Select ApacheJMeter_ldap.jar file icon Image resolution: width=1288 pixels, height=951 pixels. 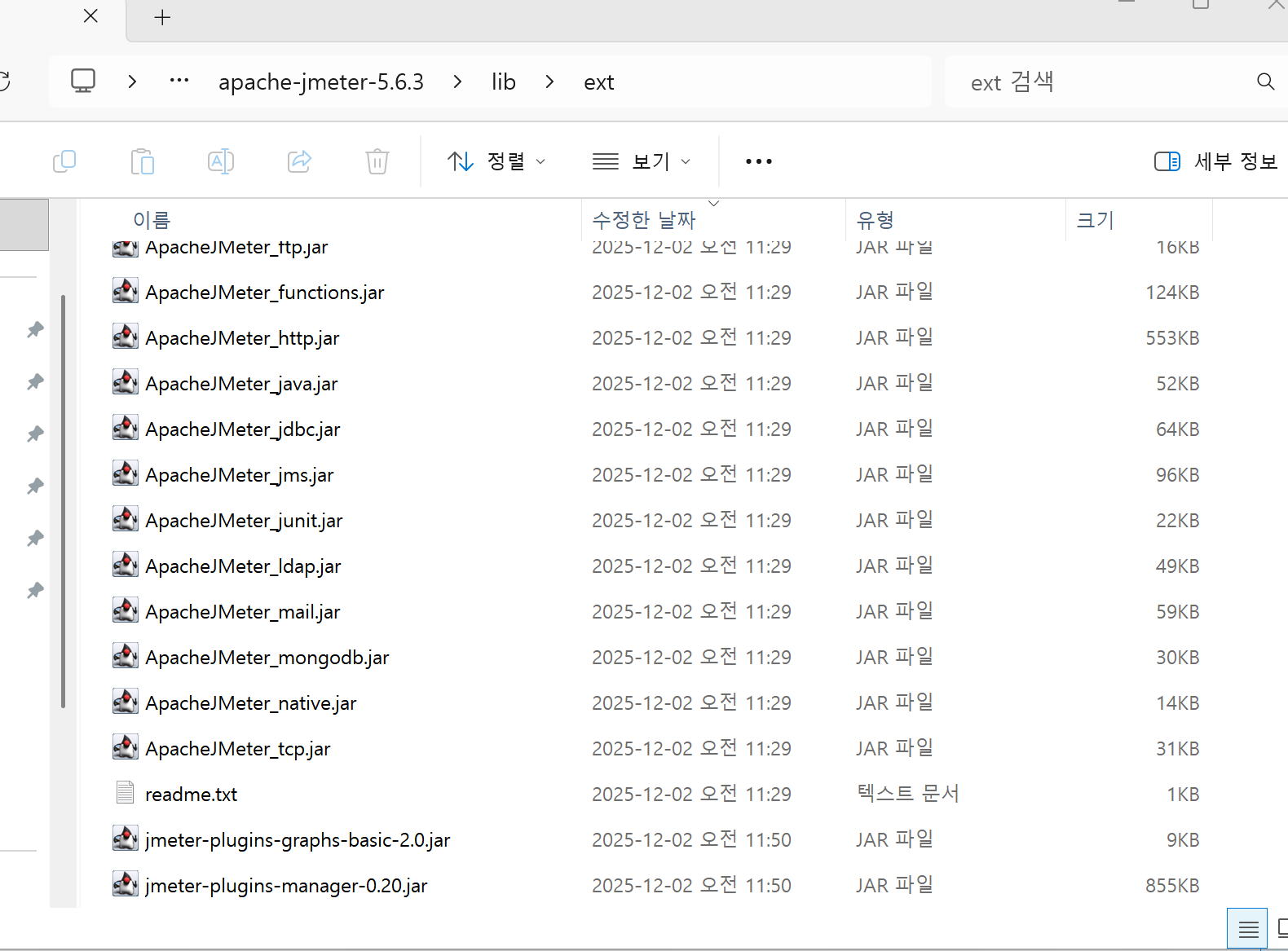tap(126, 566)
